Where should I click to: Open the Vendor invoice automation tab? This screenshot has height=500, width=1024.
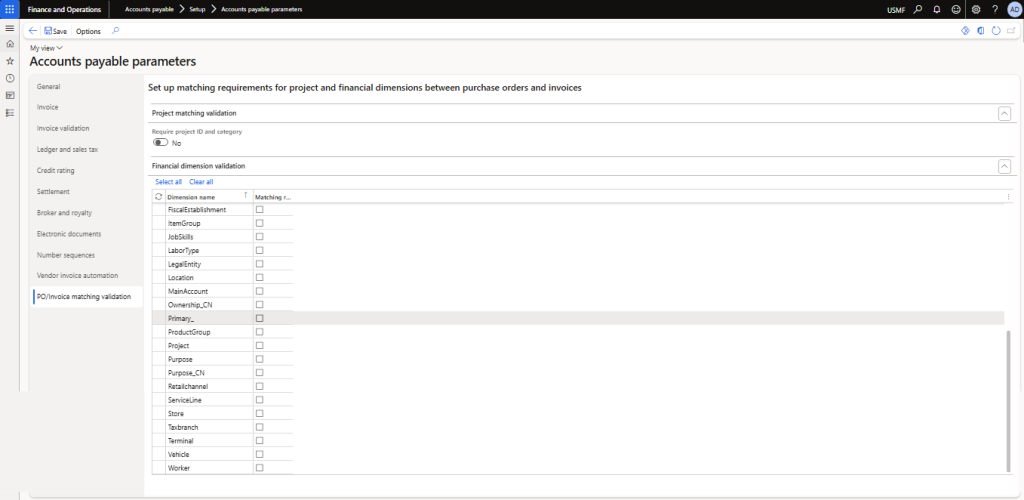[77, 275]
